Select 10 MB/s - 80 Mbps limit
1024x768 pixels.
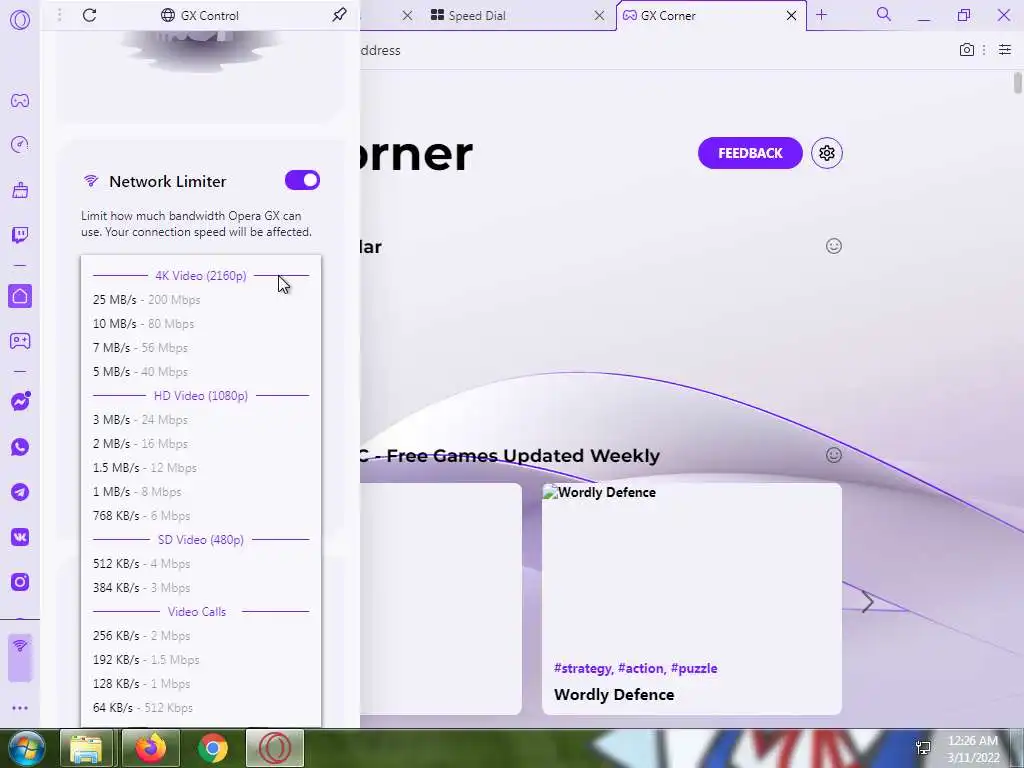coord(201,324)
